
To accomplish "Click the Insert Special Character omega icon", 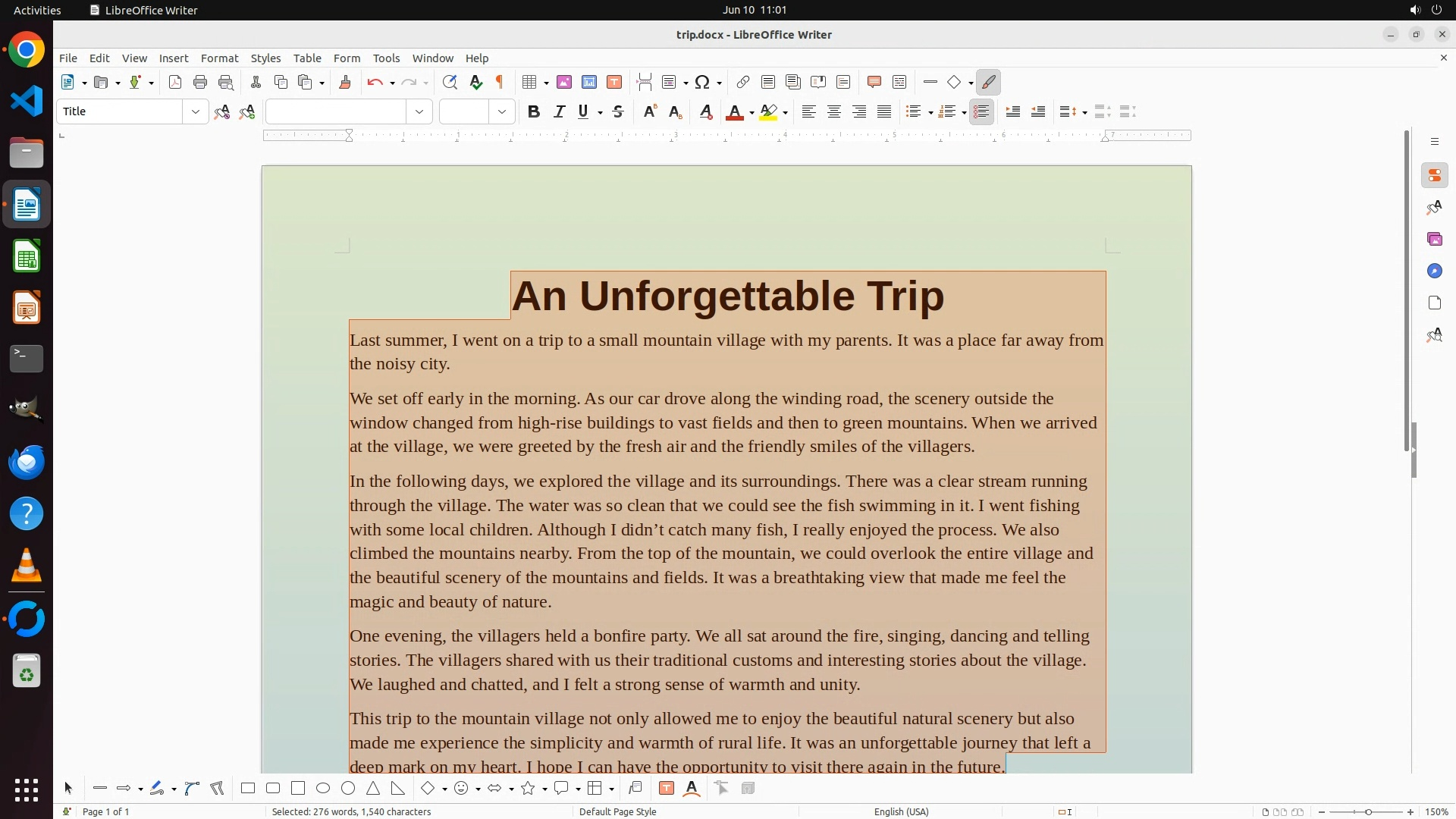I will point(702,83).
